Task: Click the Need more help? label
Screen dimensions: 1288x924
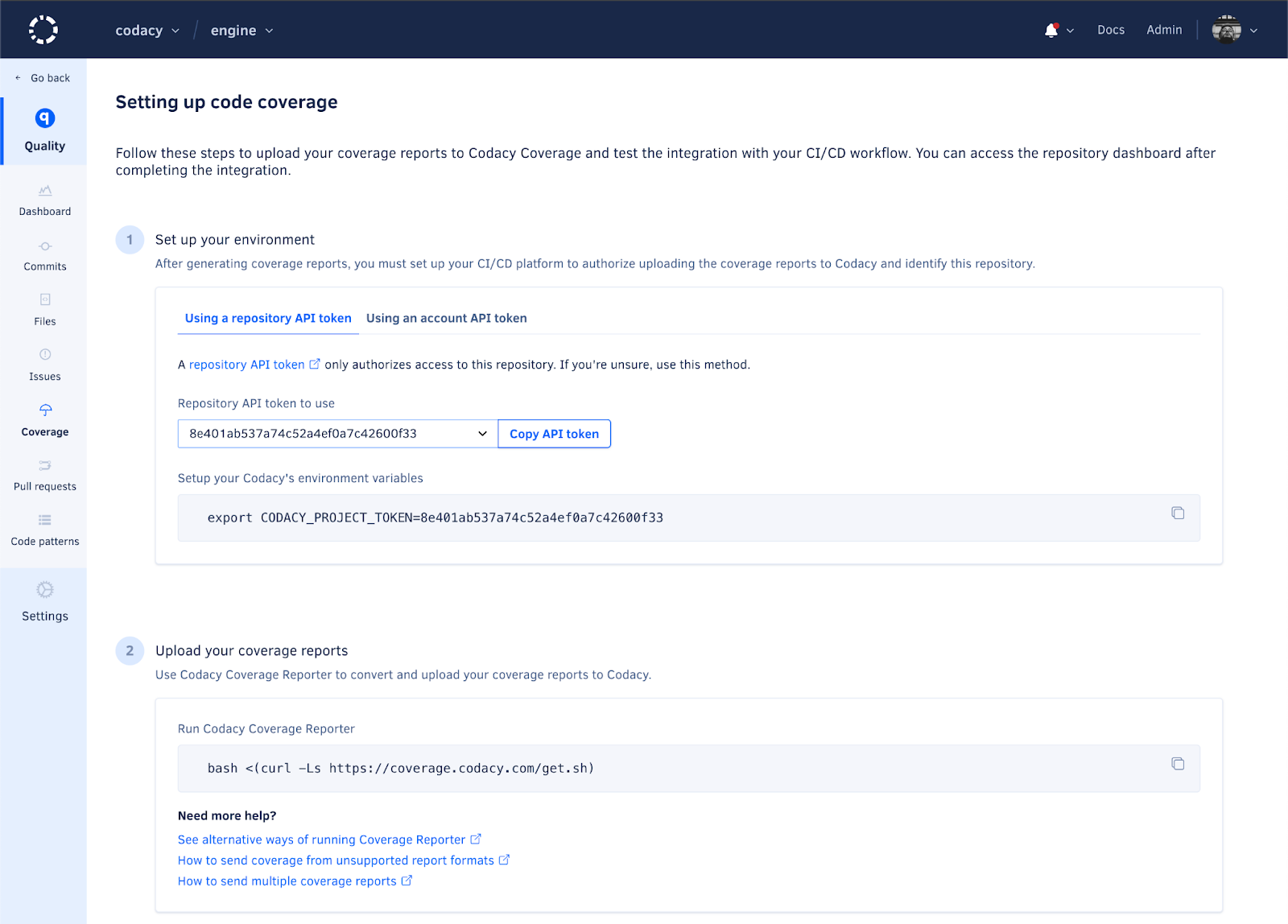Action: (x=227, y=815)
